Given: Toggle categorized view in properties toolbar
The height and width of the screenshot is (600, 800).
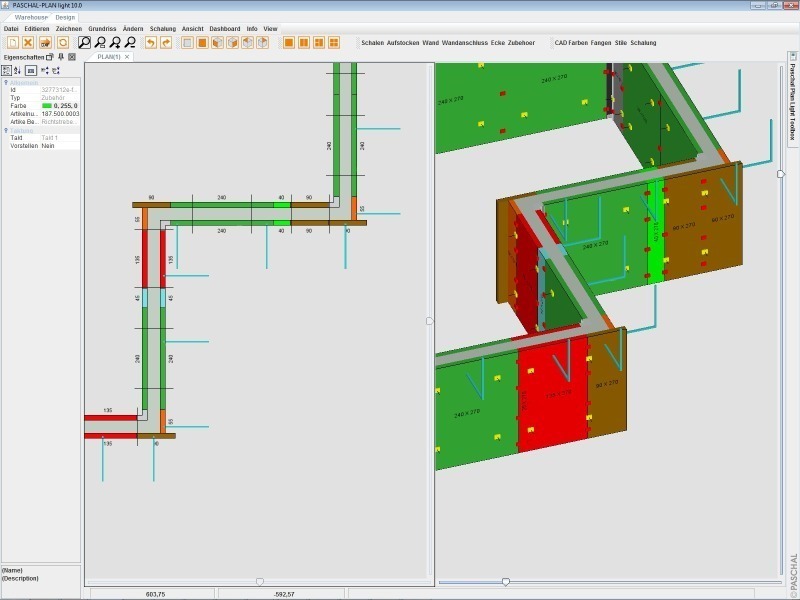Looking at the screenshot, I should [7, 70].
